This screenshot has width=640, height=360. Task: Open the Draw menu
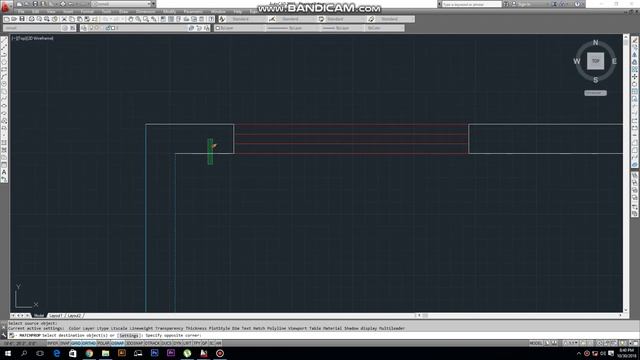click(x=124, y=11)
